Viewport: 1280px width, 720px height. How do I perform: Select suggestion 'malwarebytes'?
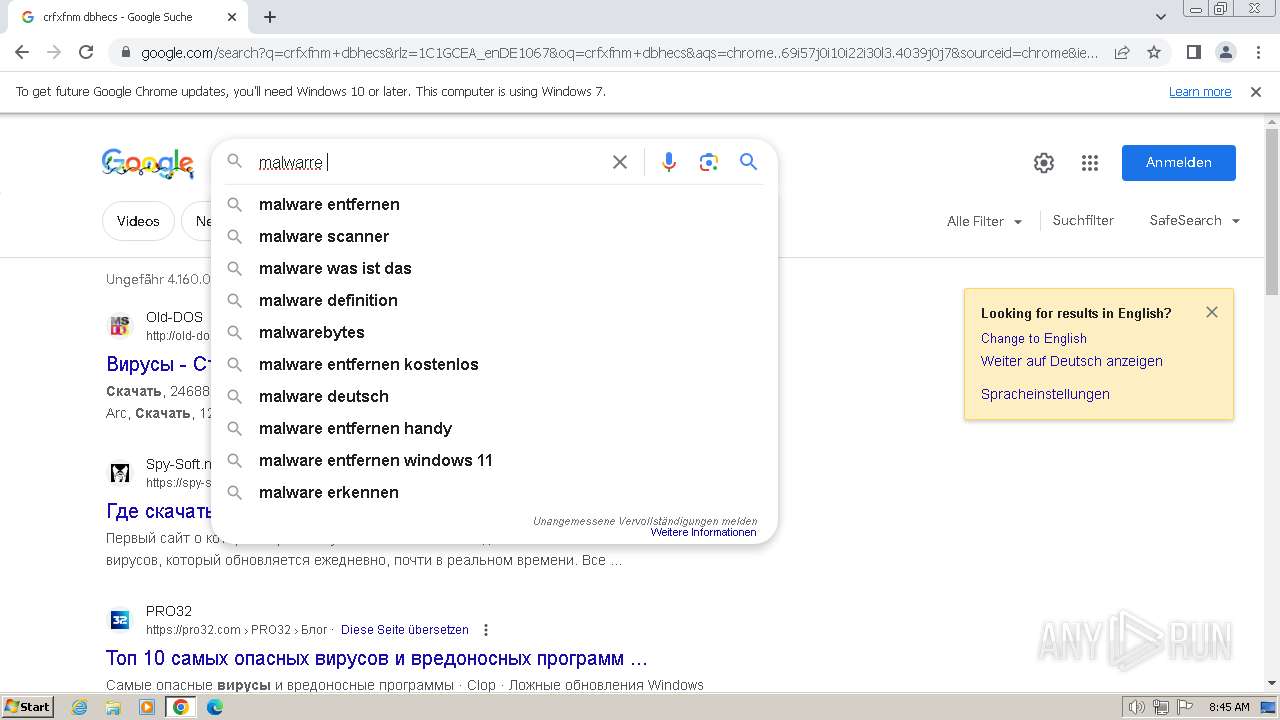494,332
